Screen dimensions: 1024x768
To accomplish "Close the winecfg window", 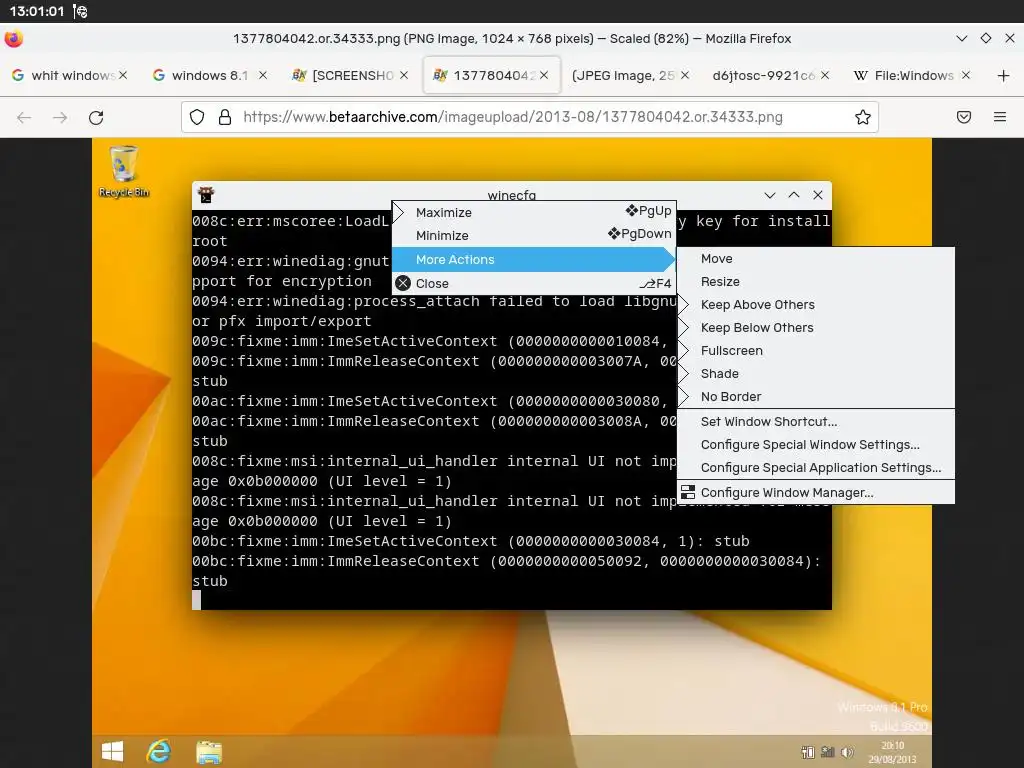I will (x=818, y=195).
